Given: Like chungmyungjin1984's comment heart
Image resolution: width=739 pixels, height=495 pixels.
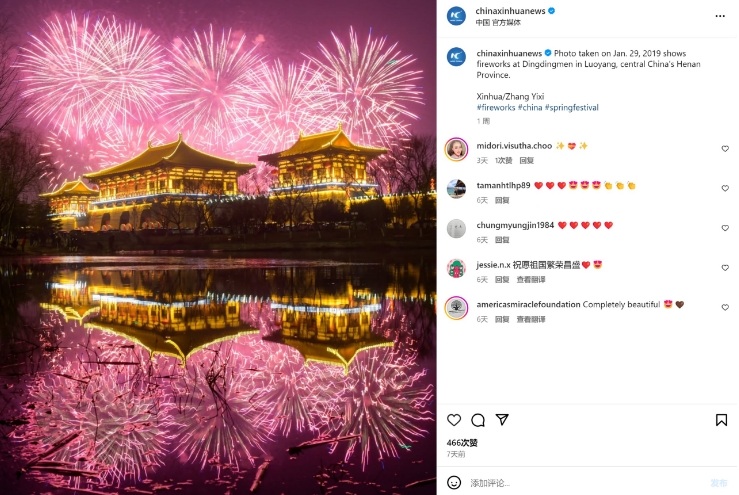Looking at the screenshot, I should tap(725, 228).
